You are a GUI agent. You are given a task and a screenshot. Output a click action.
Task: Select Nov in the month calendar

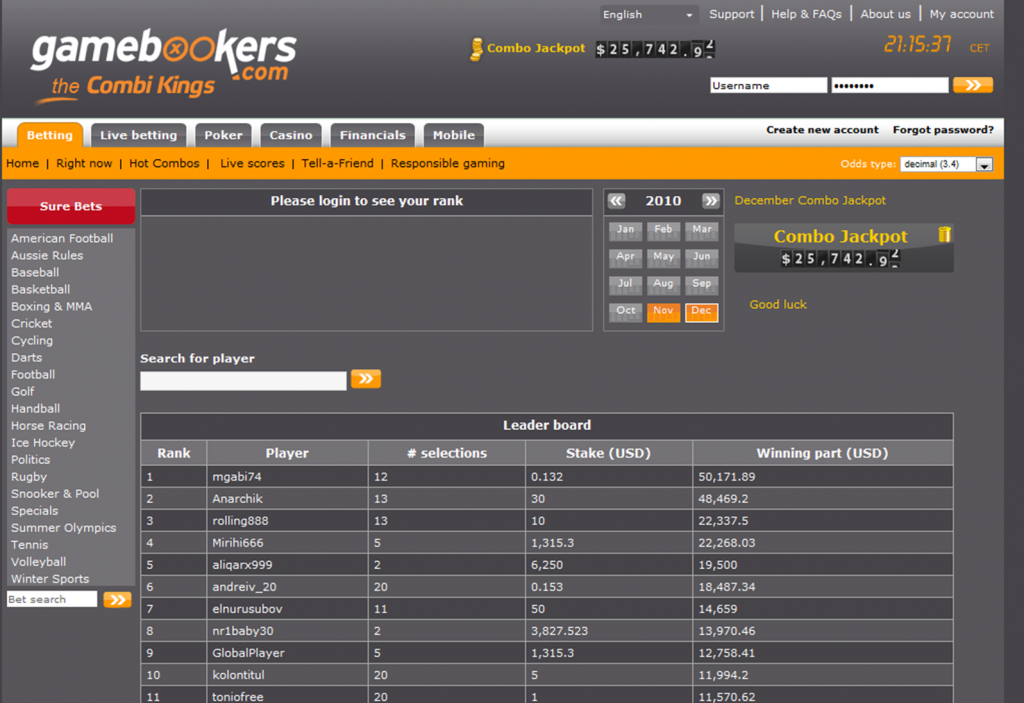(x=663, y=312)
